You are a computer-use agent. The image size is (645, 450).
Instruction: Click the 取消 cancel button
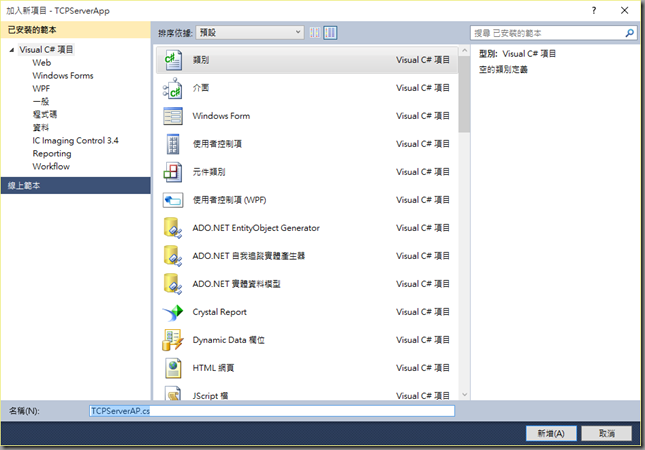(607, 434)
